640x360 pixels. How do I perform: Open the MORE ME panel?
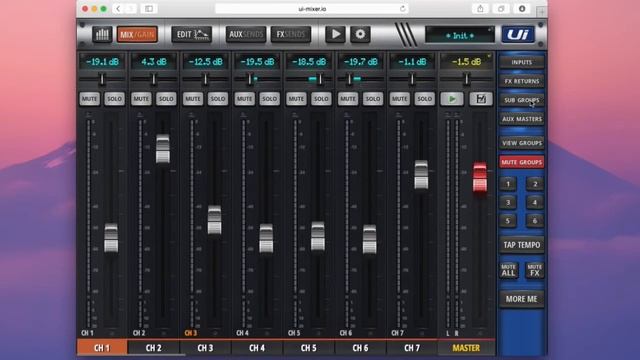[x=522, y=299]
